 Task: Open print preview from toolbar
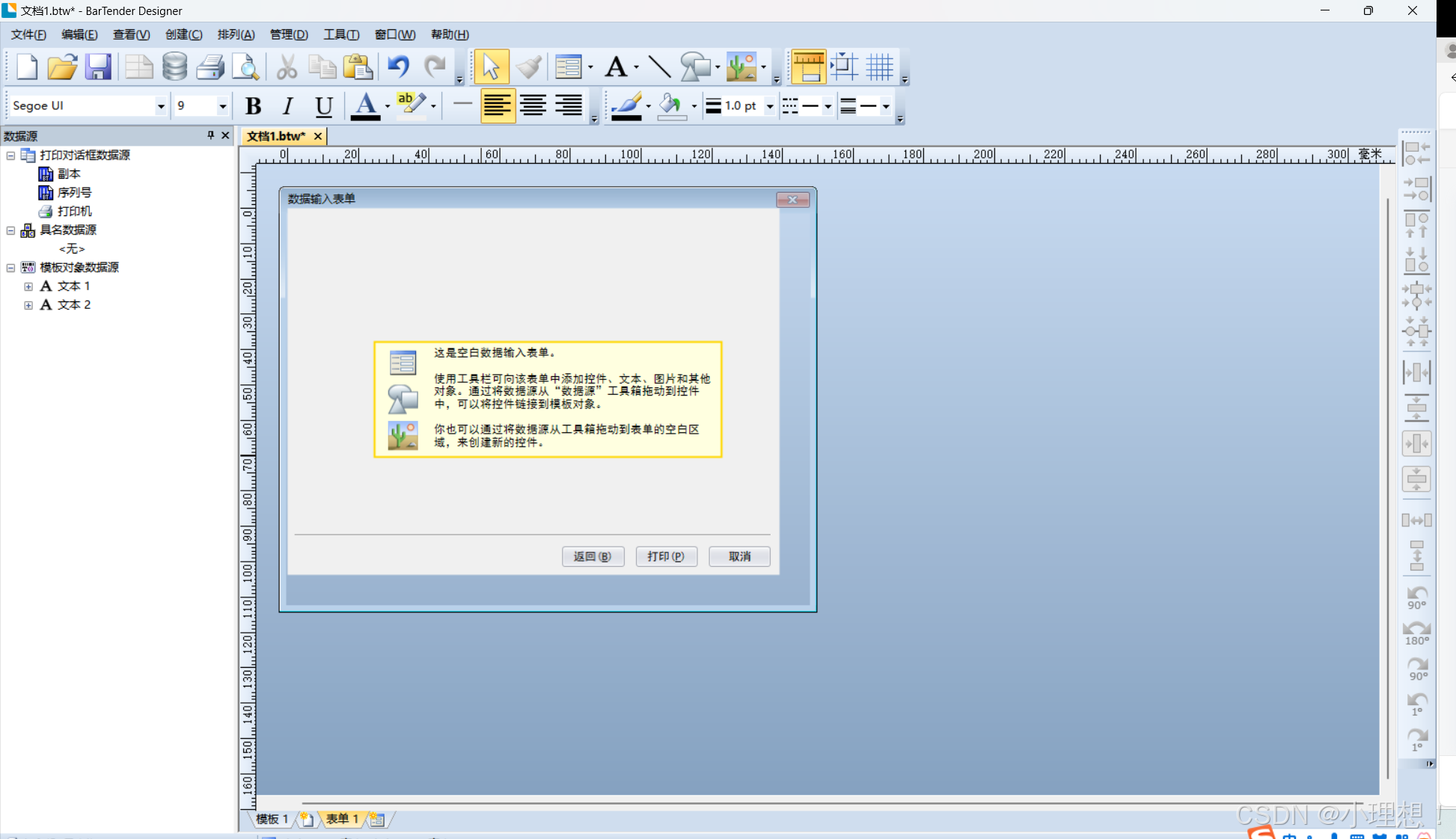(x=245, y=67)
